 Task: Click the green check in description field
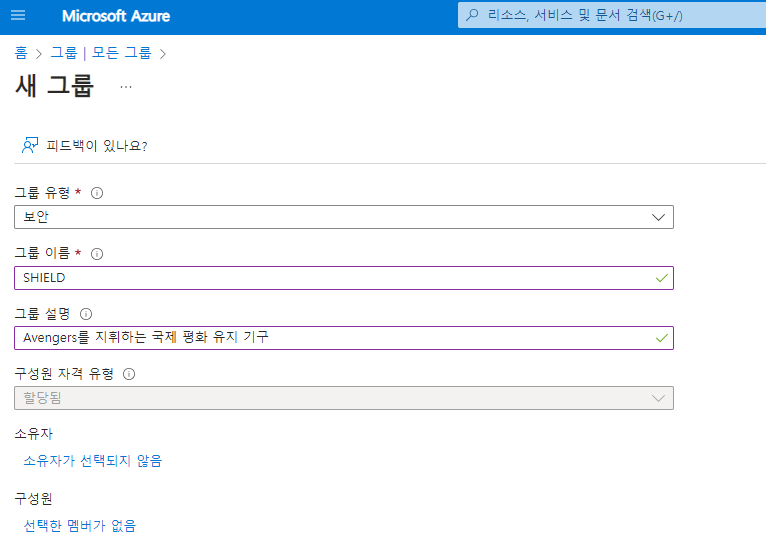coord(661,338)
